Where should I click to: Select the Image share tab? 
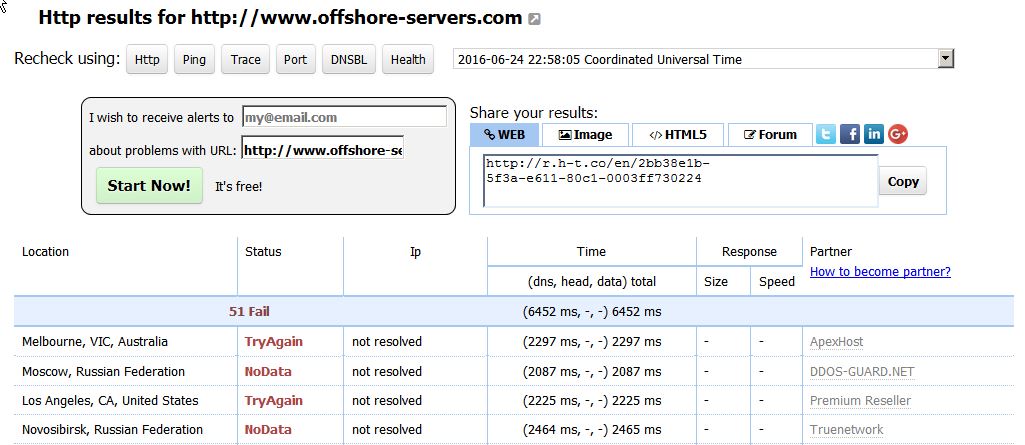point(586,135)
